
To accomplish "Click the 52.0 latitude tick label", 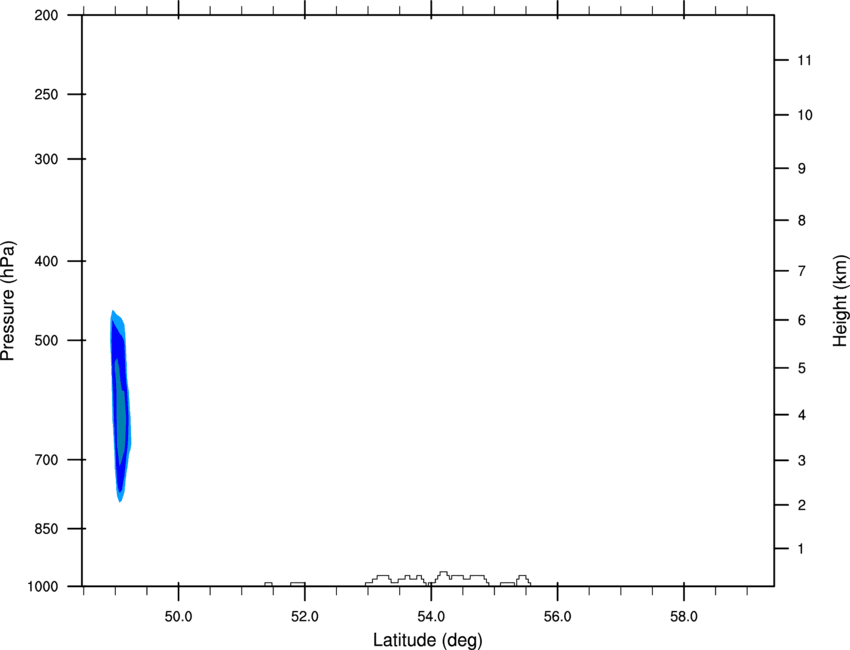I will 305,617.
